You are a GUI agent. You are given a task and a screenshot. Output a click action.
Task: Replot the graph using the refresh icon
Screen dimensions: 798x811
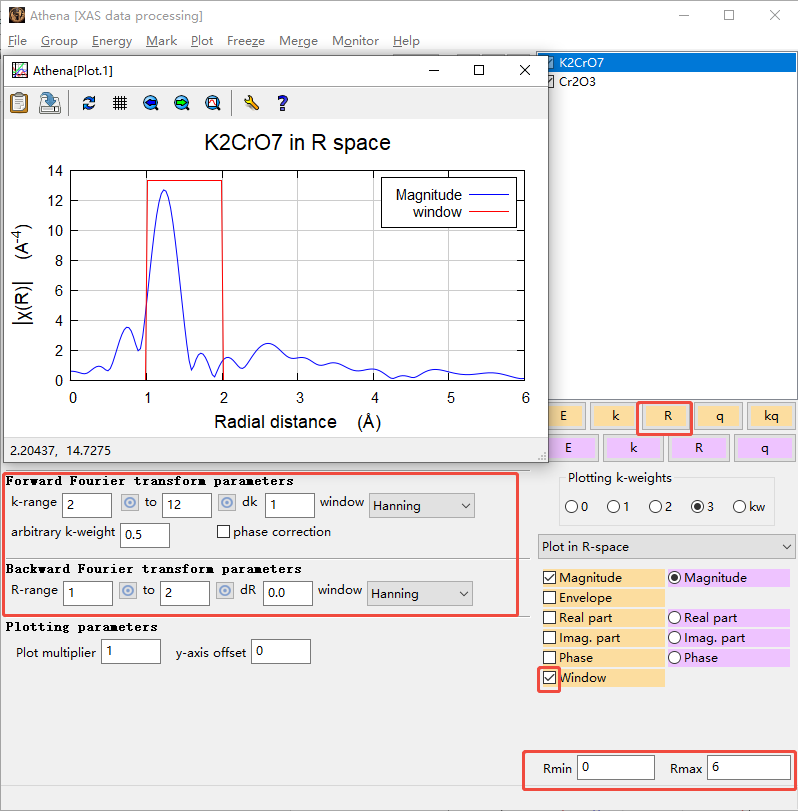[x=89, y=103]
